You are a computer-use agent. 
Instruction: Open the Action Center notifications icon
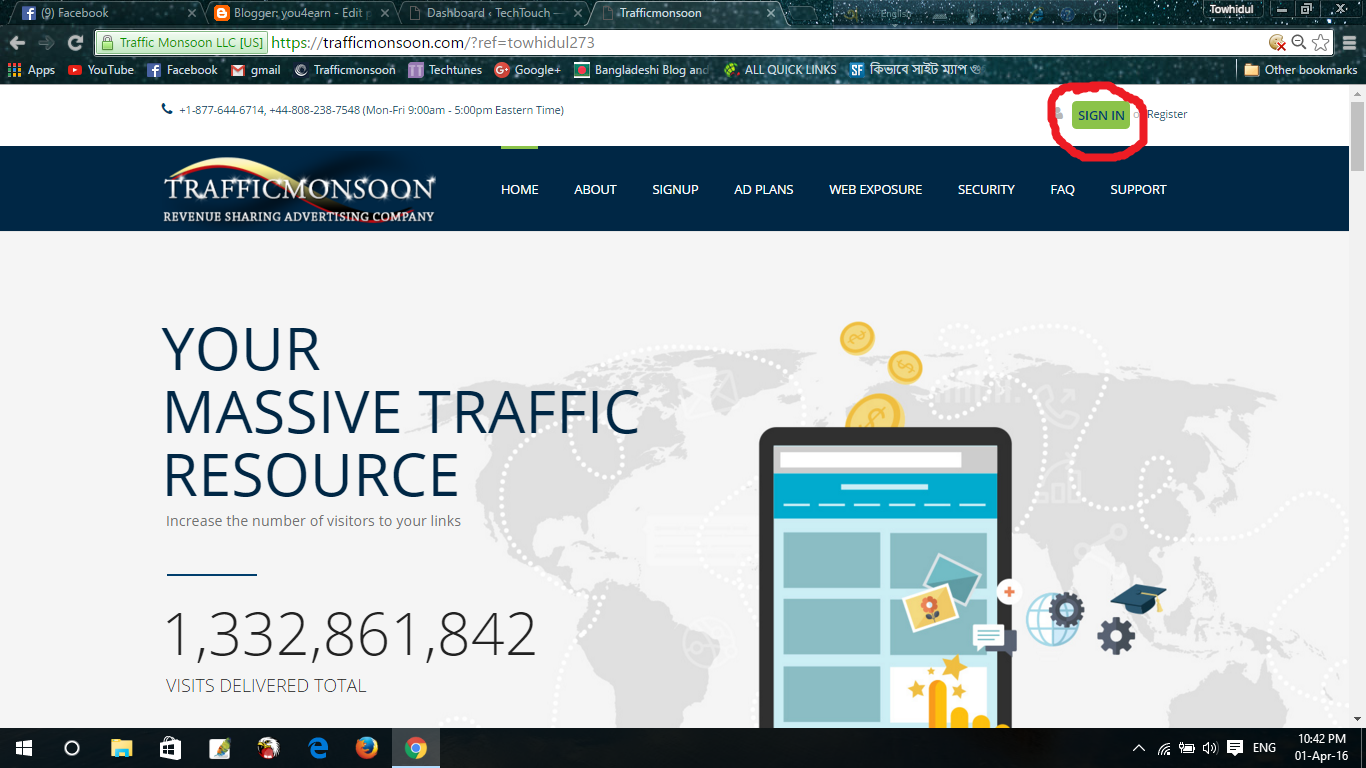pos(1235,748)
